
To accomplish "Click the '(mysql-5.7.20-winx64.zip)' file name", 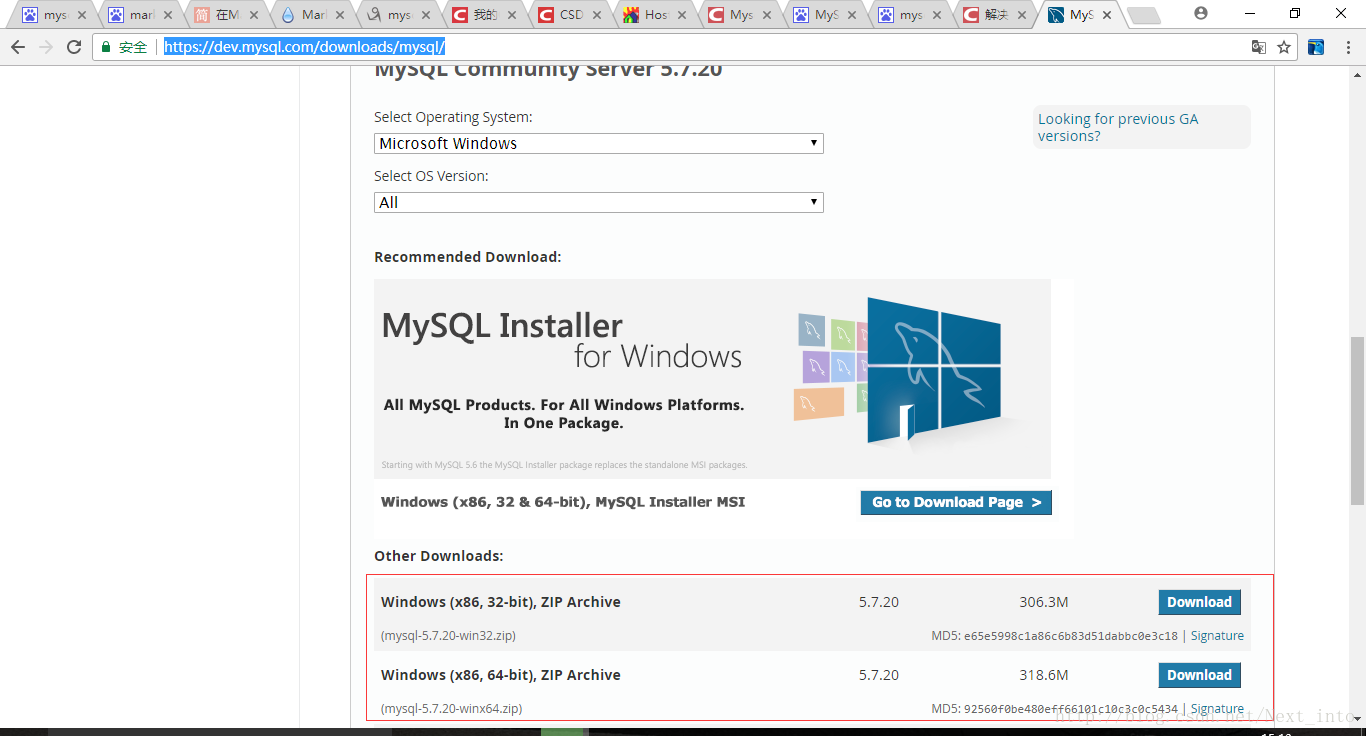I will point(451,709).
